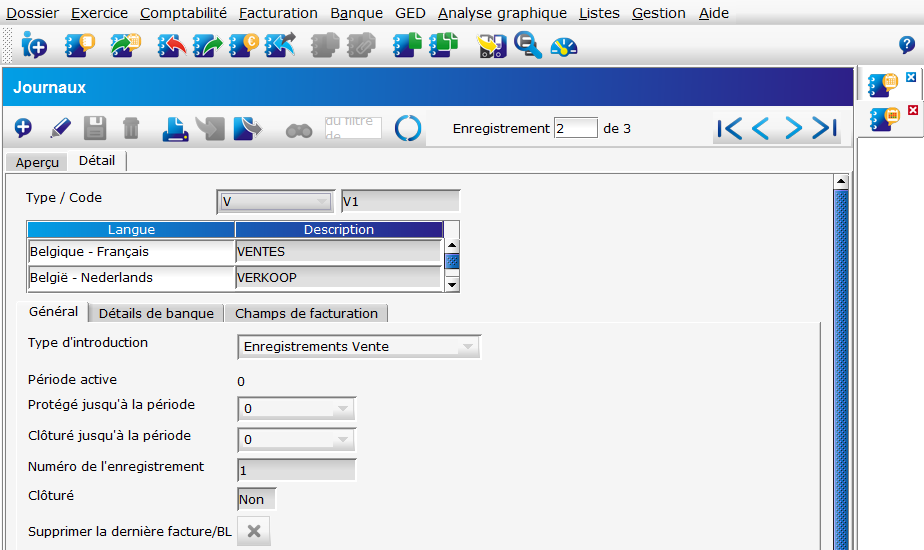Click the notebook with blue arrows icon
The width and height of the screenshot is (924, 550).
(280, 45)
